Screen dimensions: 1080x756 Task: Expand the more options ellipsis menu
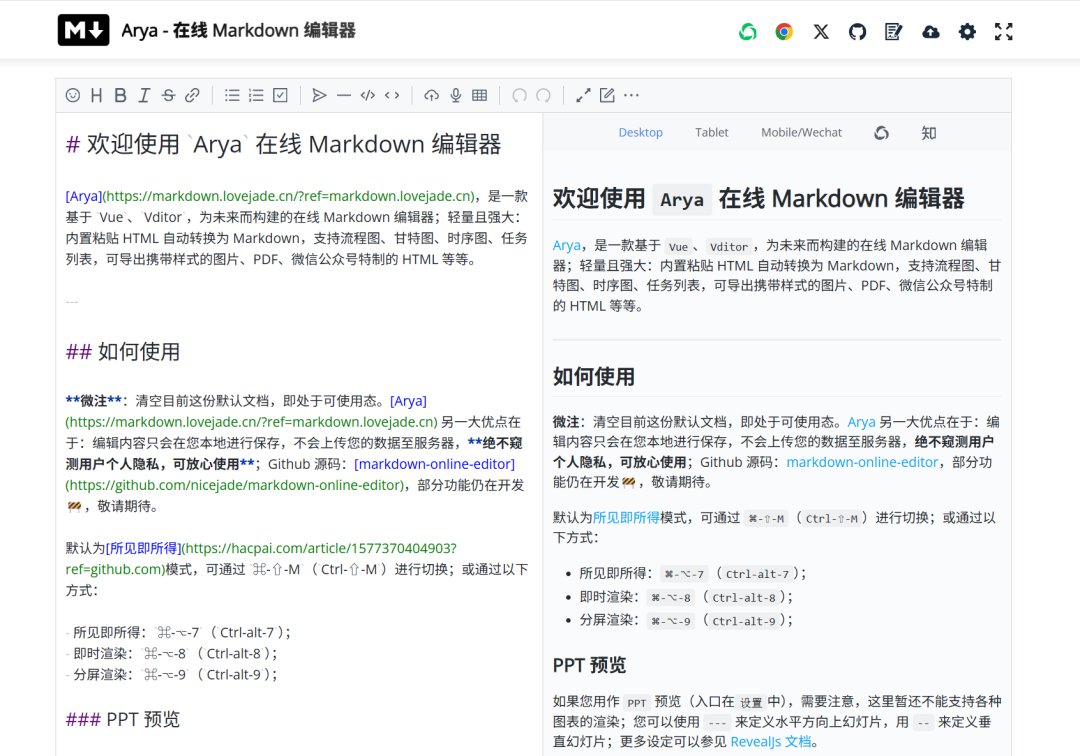coord(631,95)
